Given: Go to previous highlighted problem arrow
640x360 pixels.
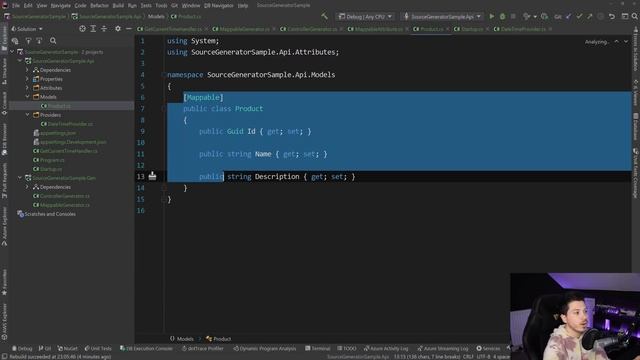Looking at the screenshot, I should tap(616, 42).
